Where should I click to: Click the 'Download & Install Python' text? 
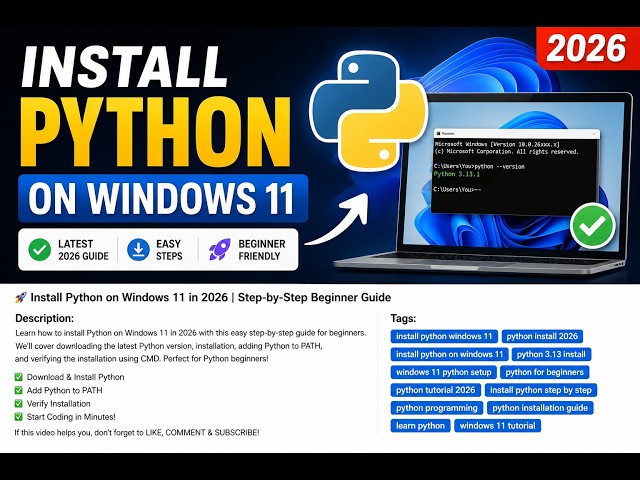click(76, 377)
